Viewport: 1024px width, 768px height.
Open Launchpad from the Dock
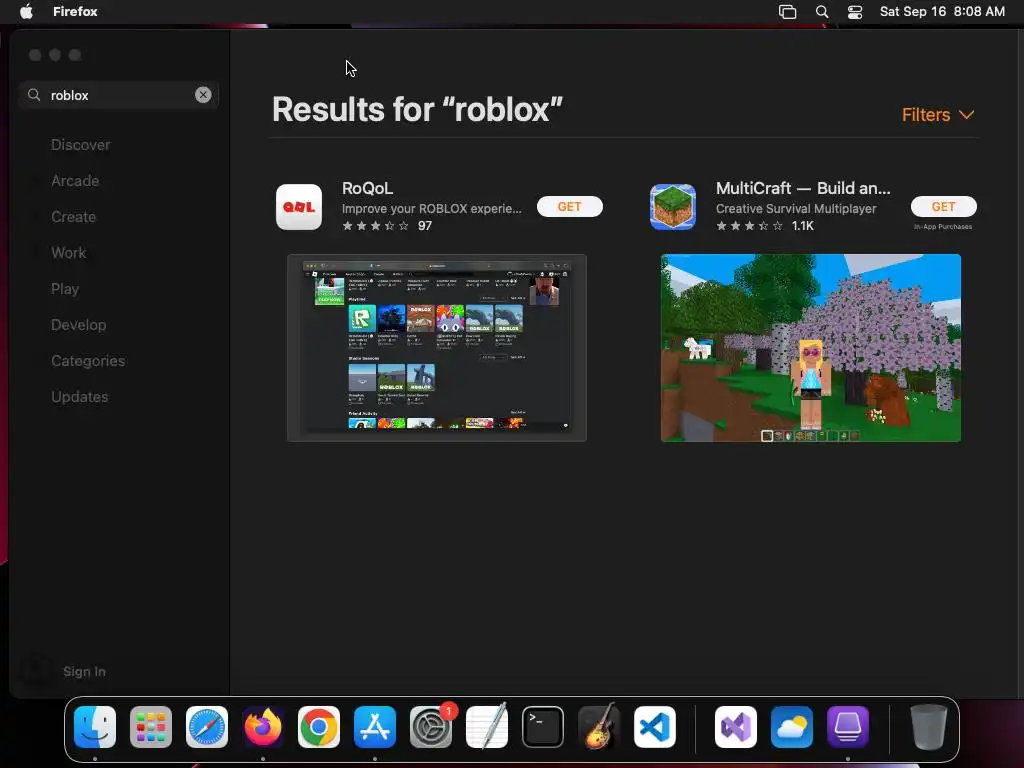pos(151,727)
